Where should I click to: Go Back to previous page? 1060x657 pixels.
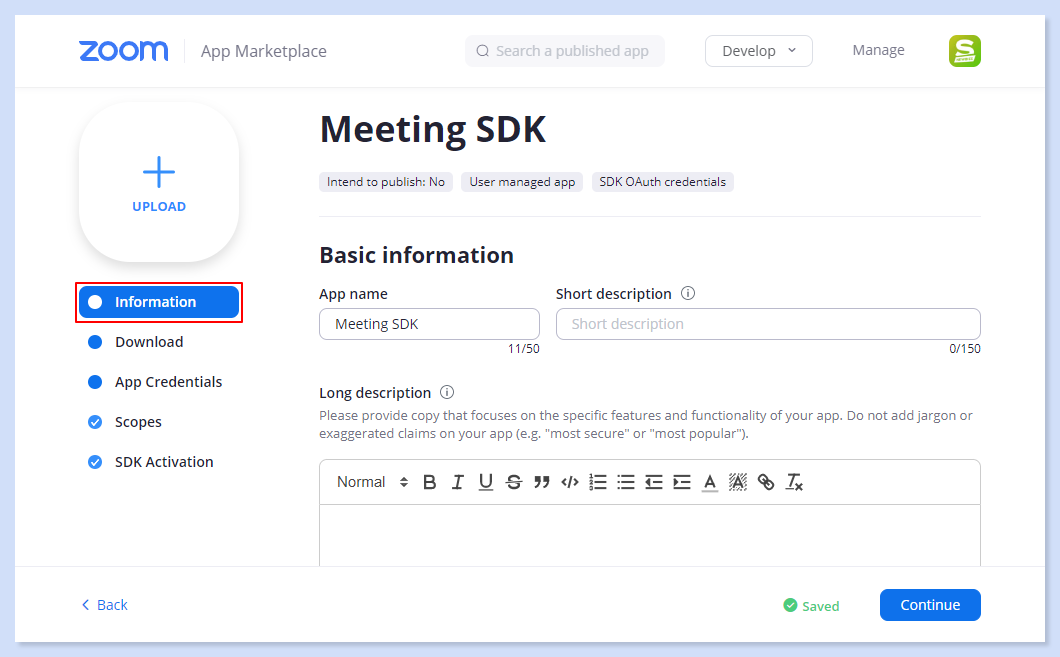(x=105, y=605)
